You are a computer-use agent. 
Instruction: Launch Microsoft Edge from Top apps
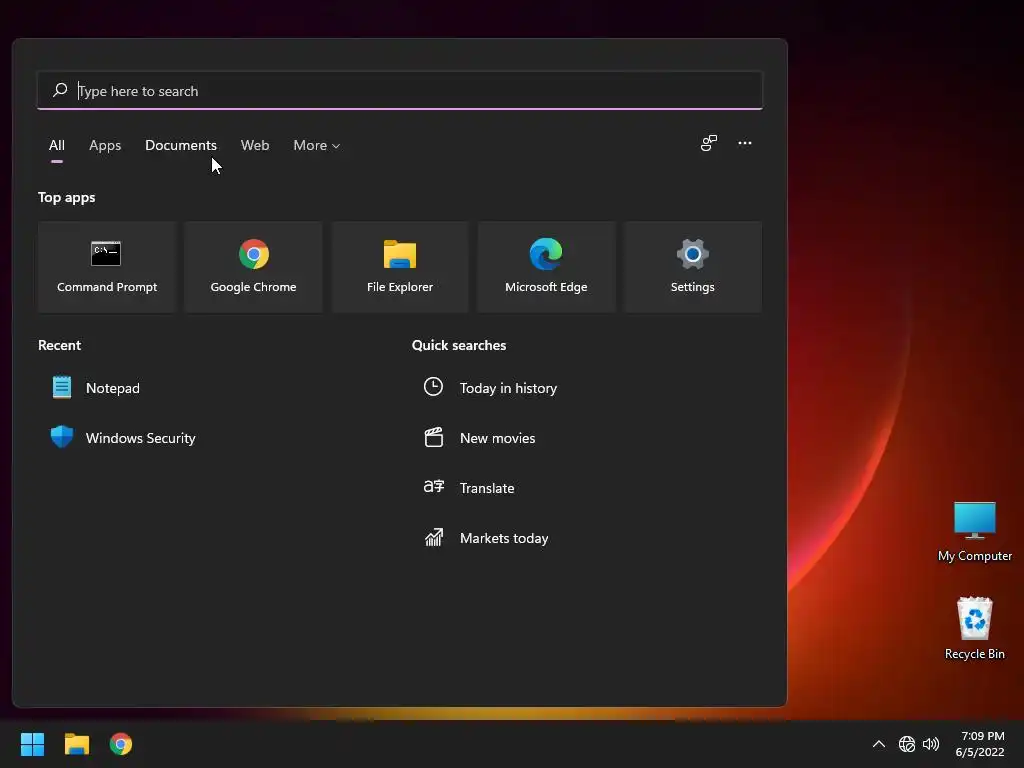(x=546, y=266)
